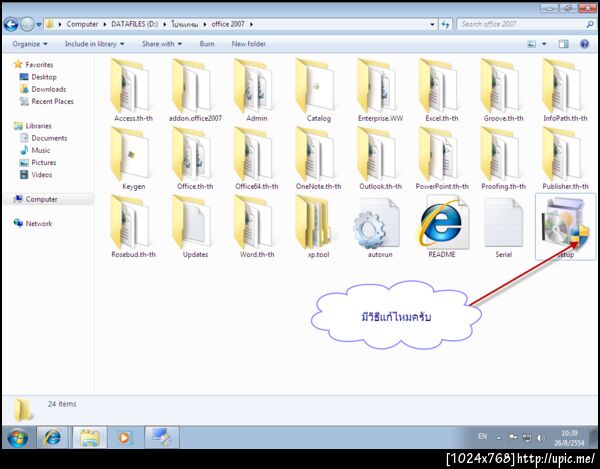
Task: Select the setup installer file
Action: 565,227
